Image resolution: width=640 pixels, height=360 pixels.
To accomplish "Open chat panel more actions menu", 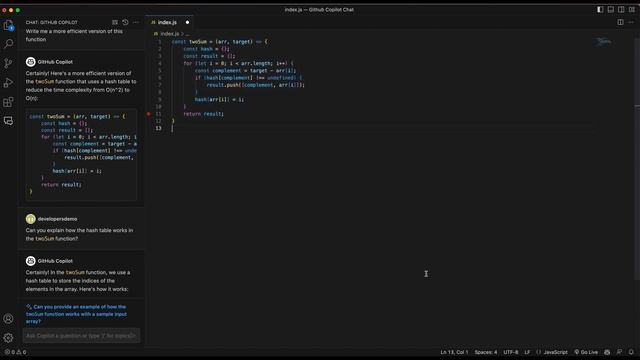I will point(136,22).
